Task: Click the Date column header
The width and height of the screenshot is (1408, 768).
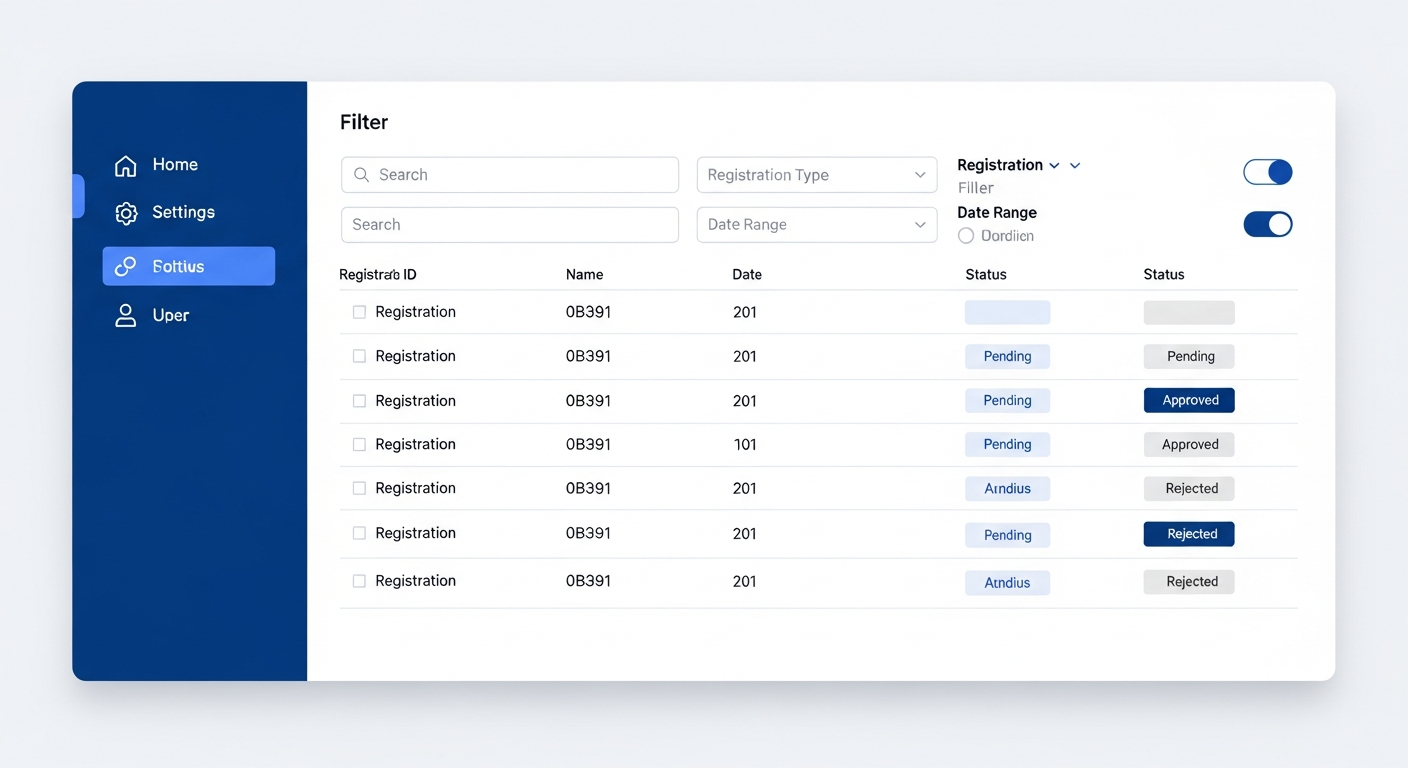Action: coord(747,275)
